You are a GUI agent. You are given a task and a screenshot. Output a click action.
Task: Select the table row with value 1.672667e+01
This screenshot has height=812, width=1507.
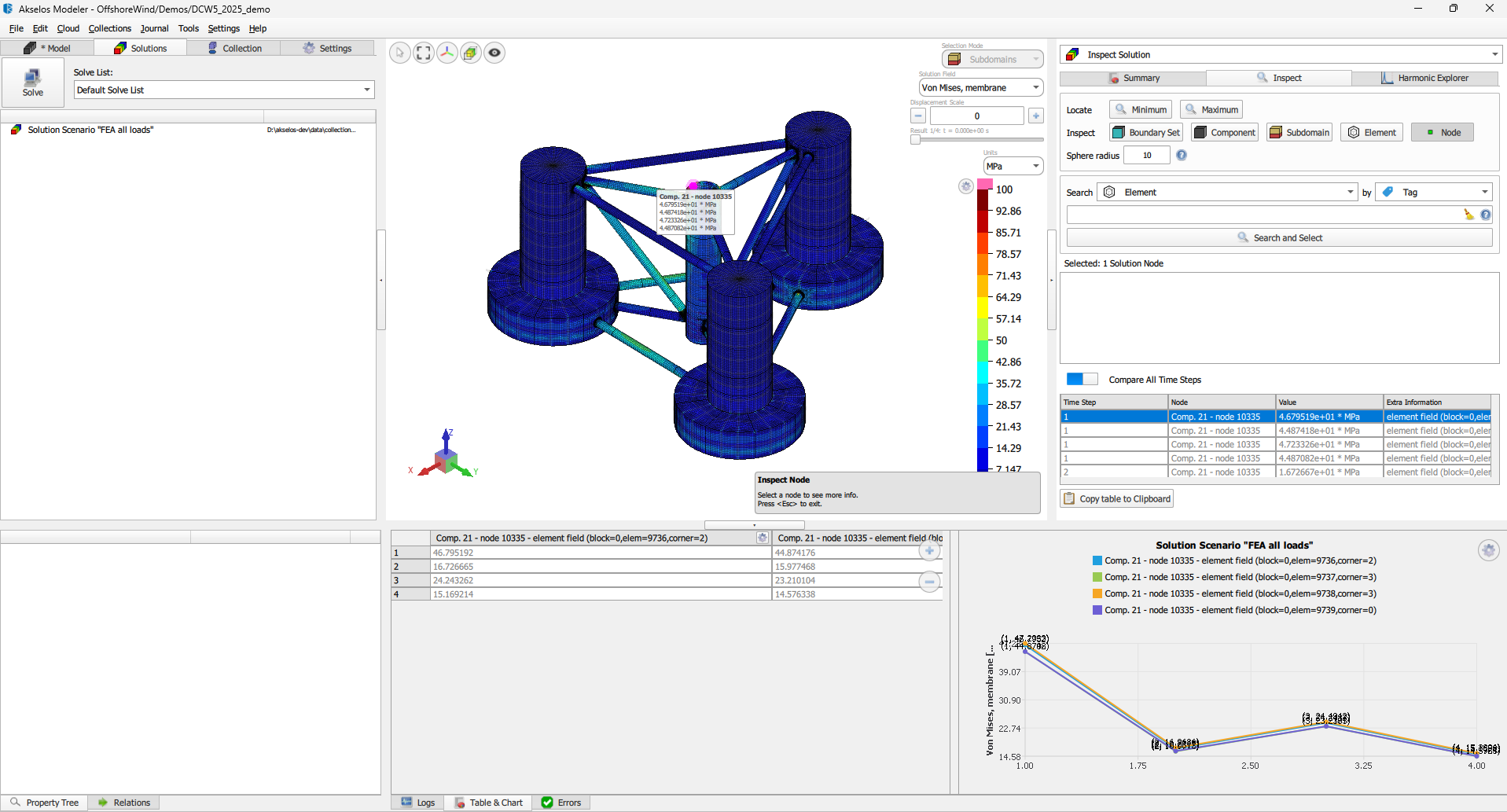[1276, 472]
